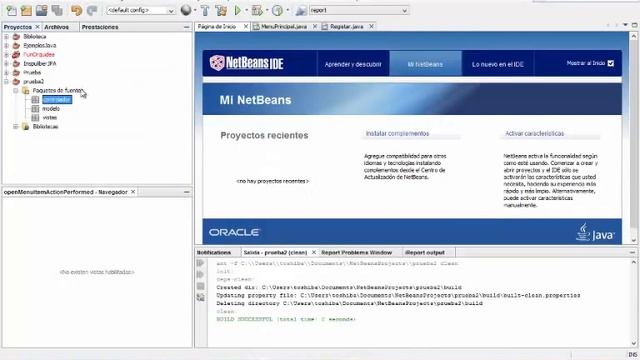This screenshot has height=360, width=640.
Task: Open the MenuPrincipal.java editor tab
Action: [x=284, y=27]
